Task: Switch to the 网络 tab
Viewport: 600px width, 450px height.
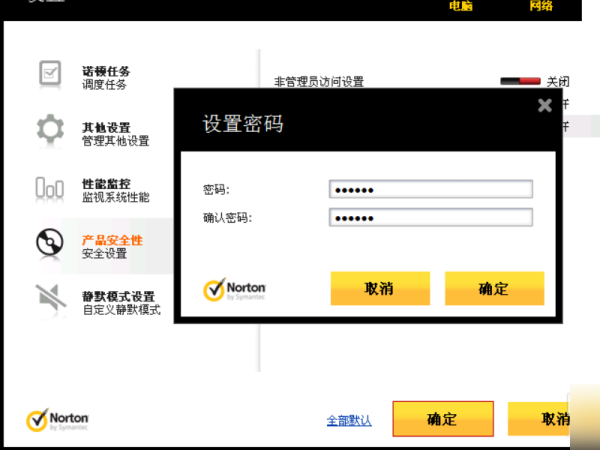Action: [x=541, y=6]
